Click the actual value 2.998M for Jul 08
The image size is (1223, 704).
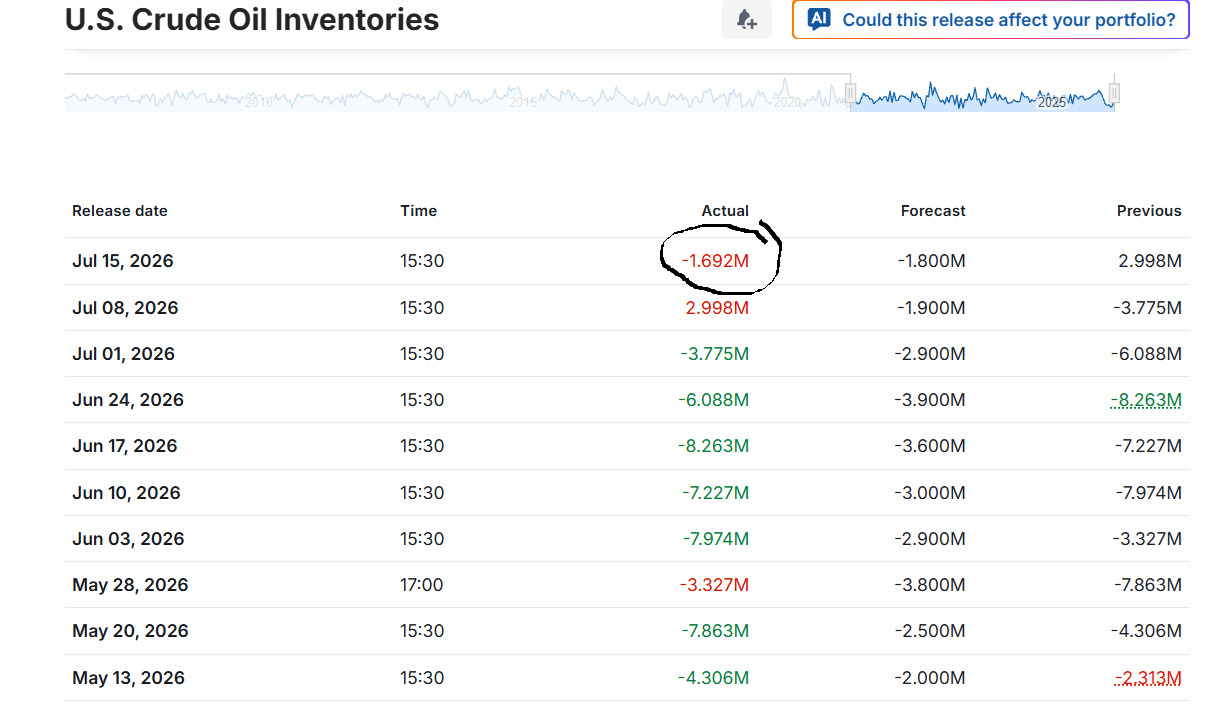717,308
